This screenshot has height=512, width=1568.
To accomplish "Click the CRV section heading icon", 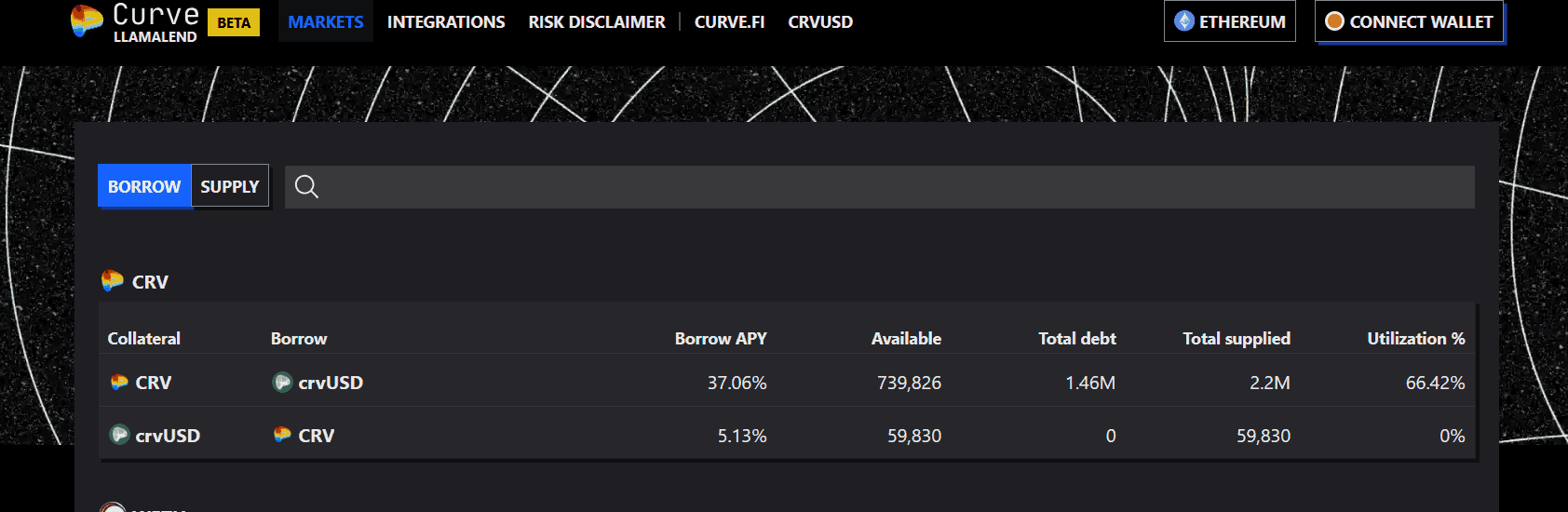I will point(112,281).
